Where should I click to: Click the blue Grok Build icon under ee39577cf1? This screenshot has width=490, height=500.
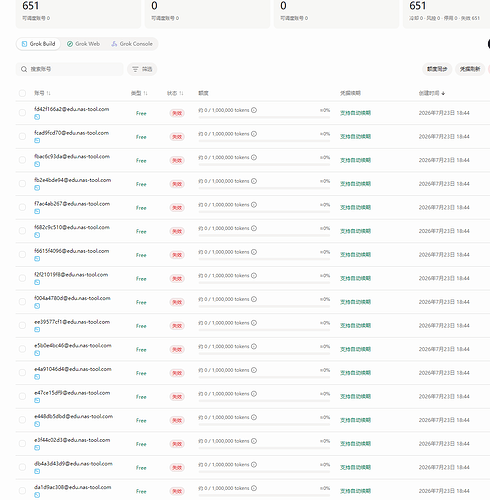click(37, 330)
